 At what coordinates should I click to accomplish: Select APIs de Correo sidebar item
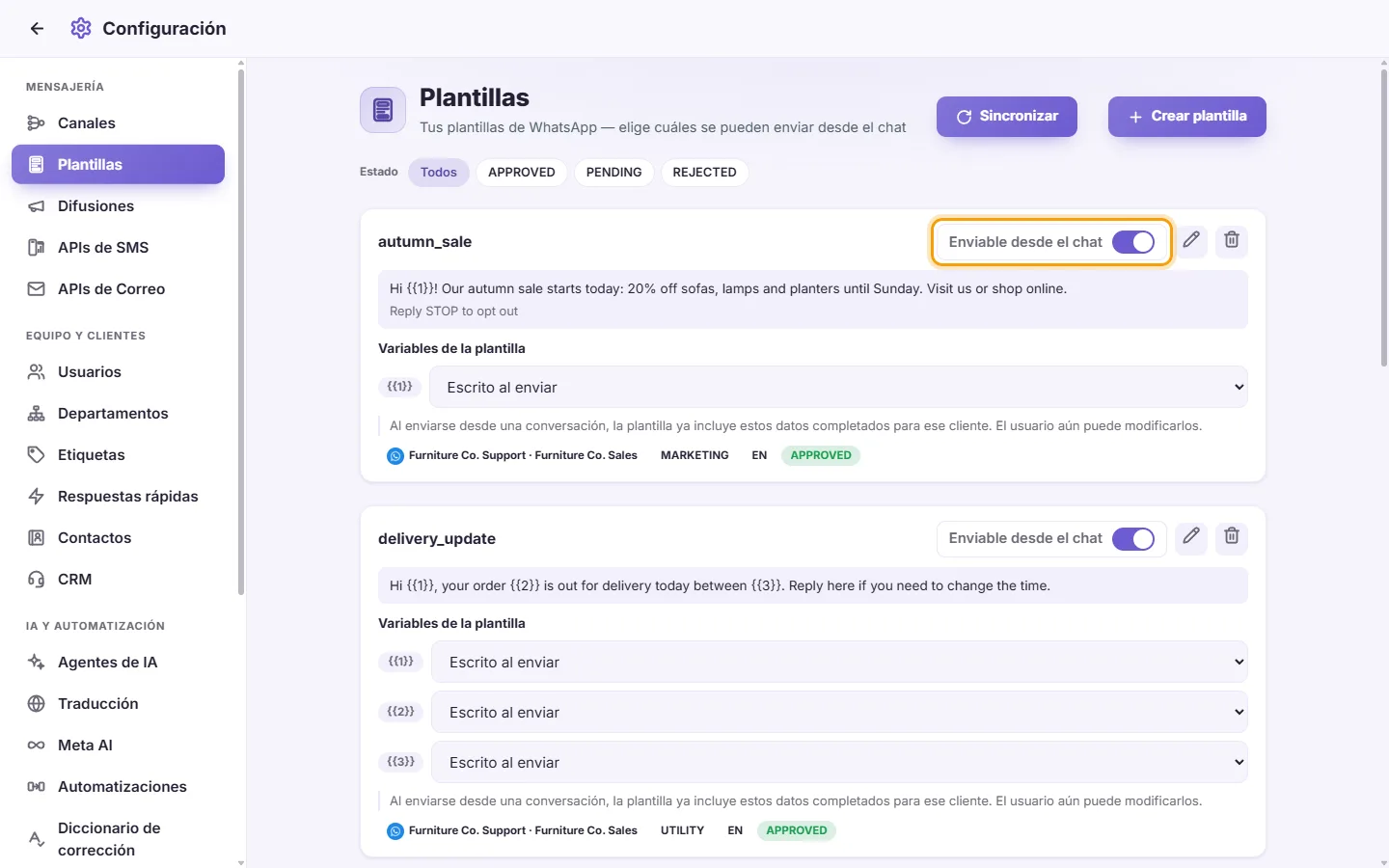[118, 289]
